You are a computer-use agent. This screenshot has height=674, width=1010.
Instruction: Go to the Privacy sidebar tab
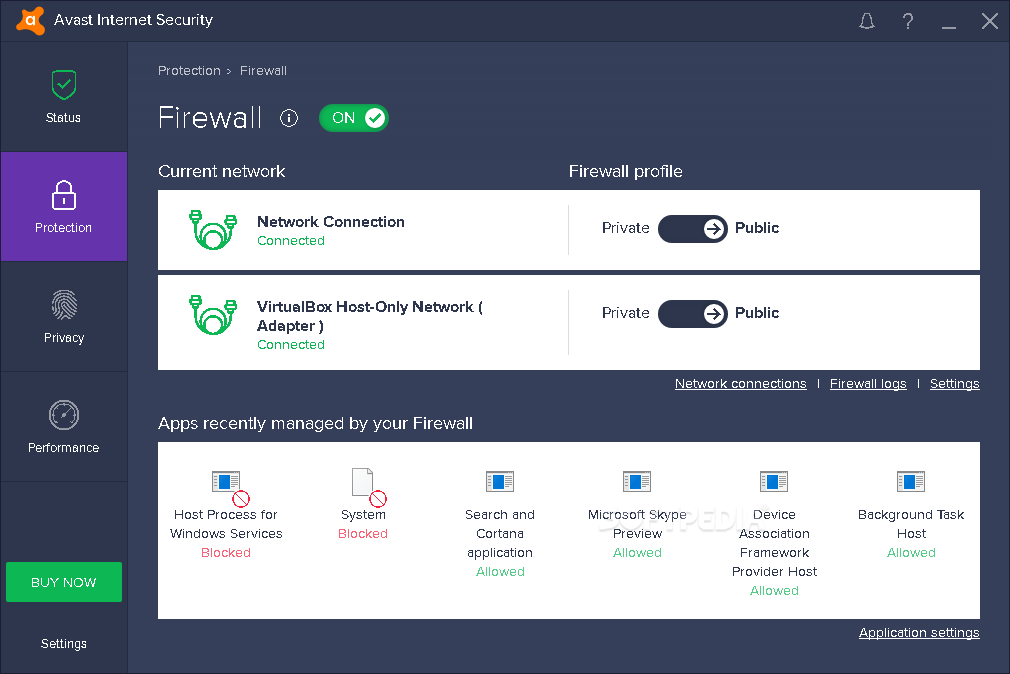(64, 316)
